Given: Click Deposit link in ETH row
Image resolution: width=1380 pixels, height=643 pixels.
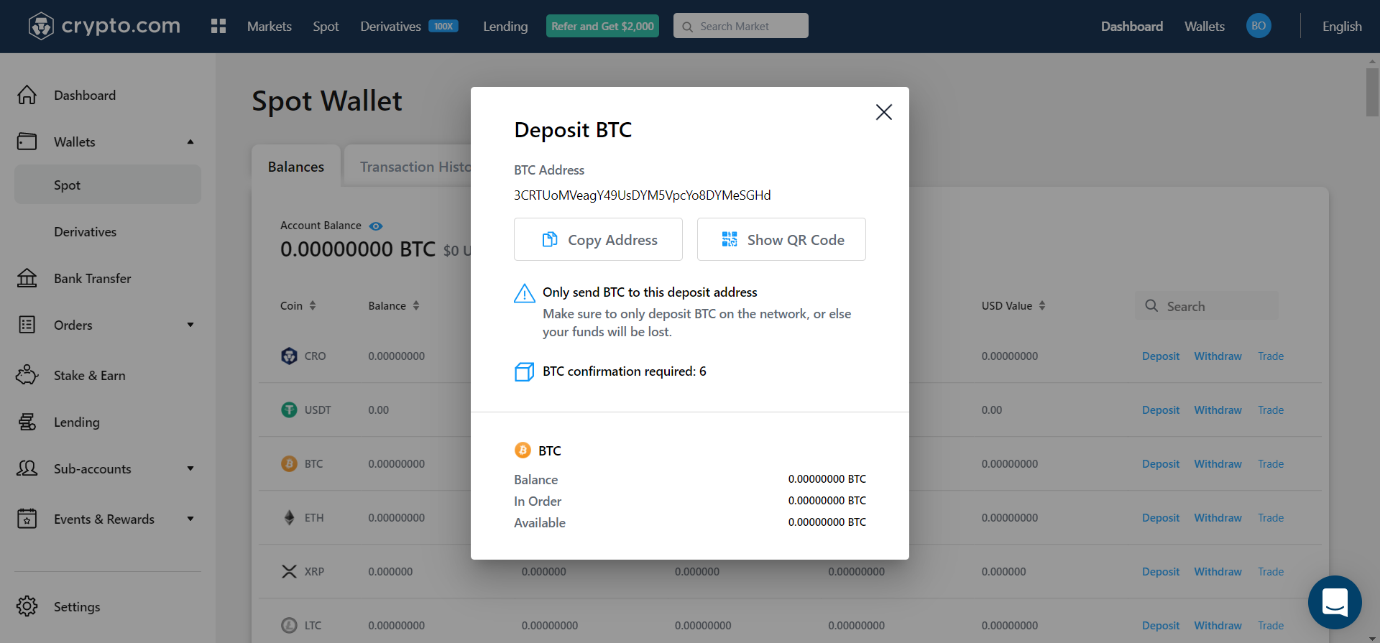Looking at the screenshot, I should coord(1161,518).
